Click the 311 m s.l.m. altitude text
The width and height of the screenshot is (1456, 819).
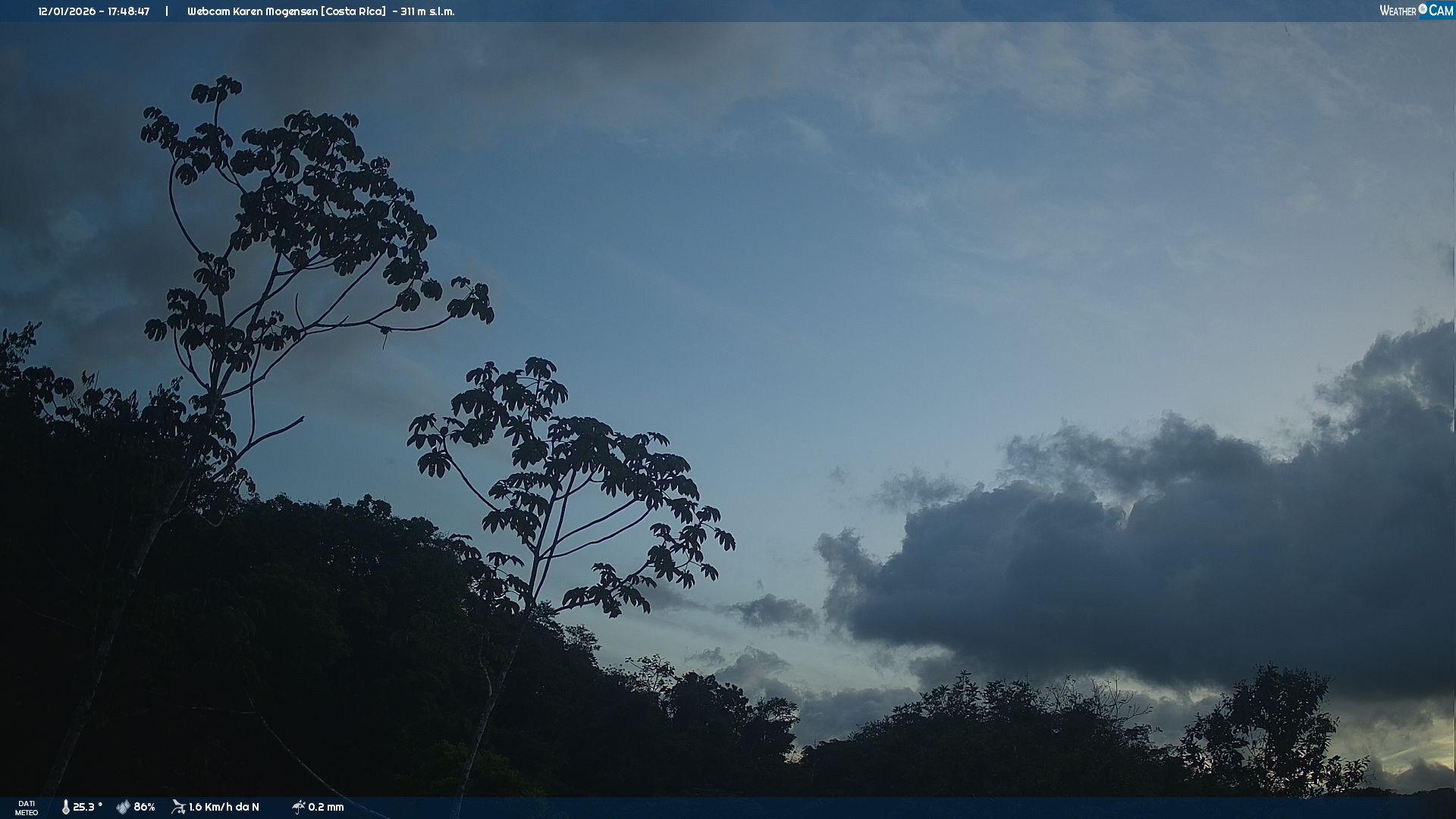click(428, 11)
